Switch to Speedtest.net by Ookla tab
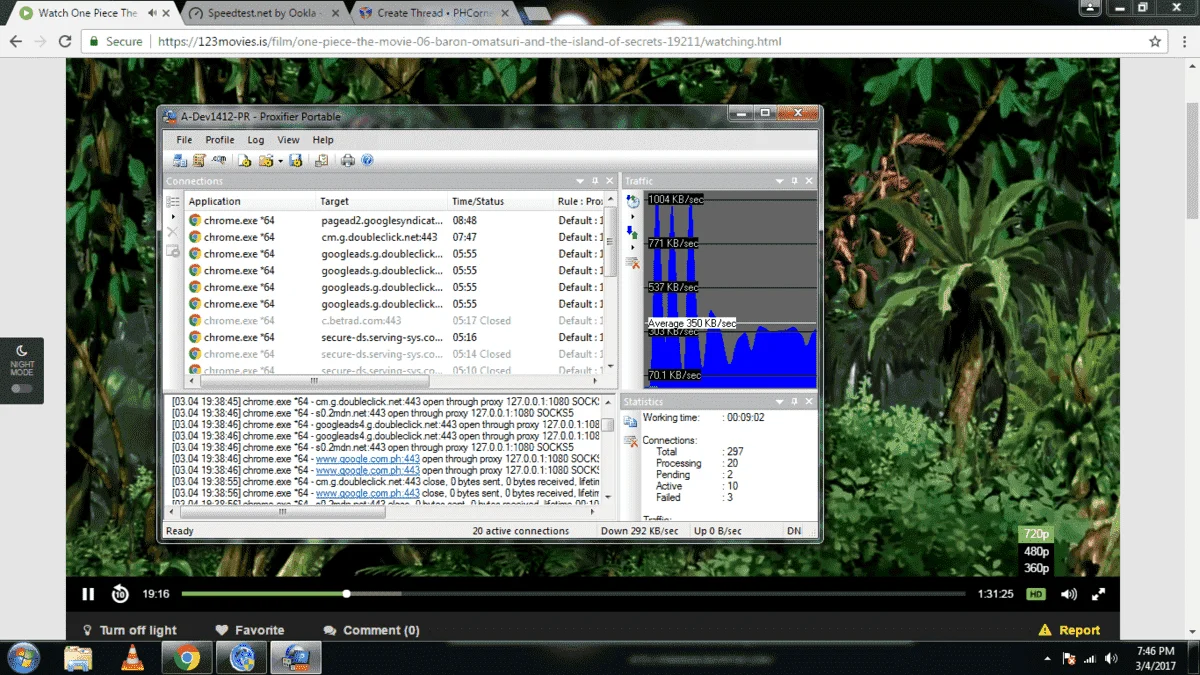Screen dimensions: 1200x675 (x=262, y=13)
